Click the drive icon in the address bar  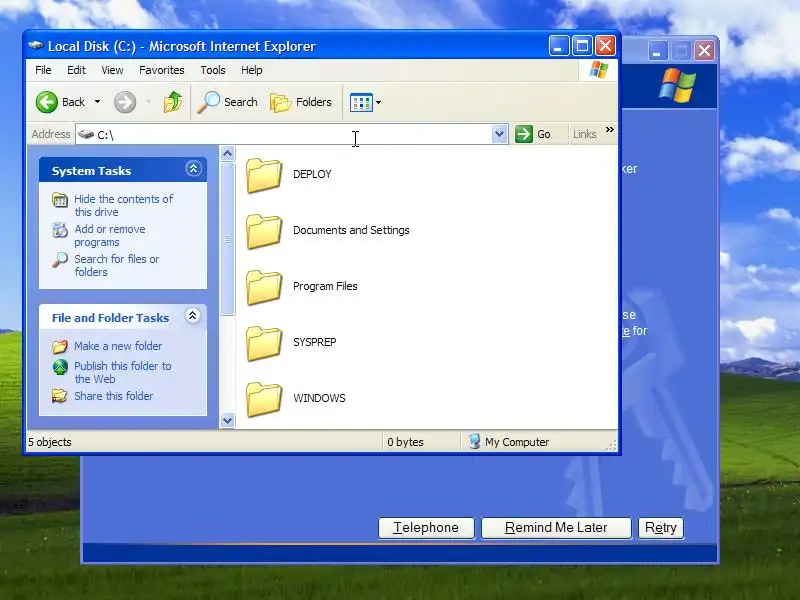86,135
